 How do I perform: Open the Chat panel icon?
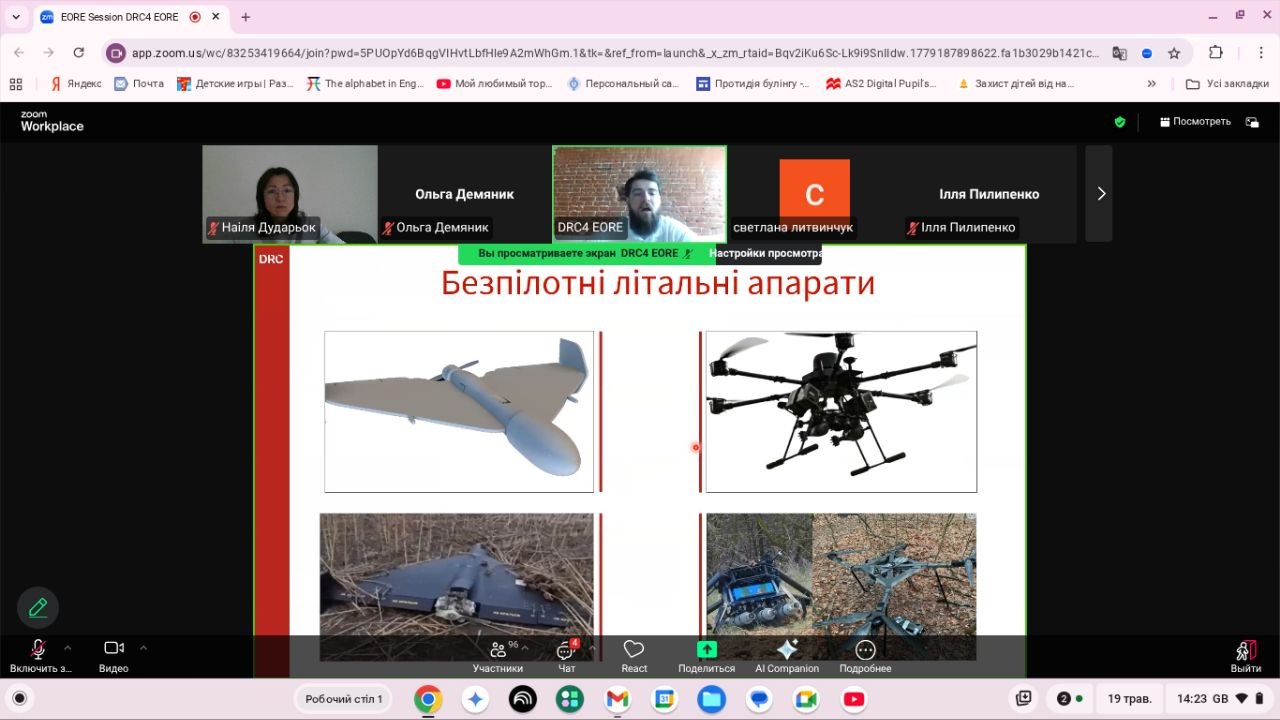click(566, 650)
